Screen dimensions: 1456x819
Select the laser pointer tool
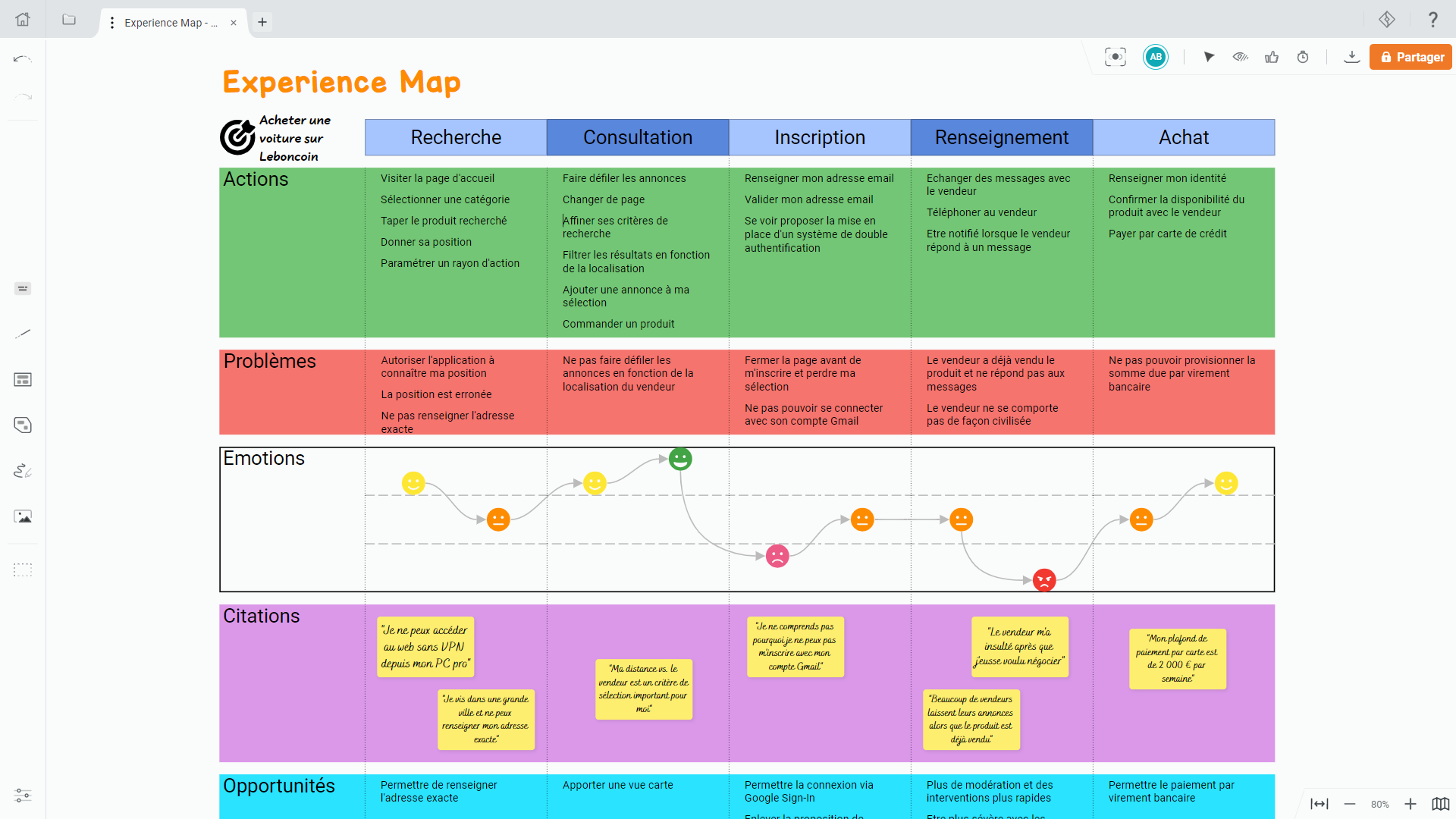pos(1209,57)
